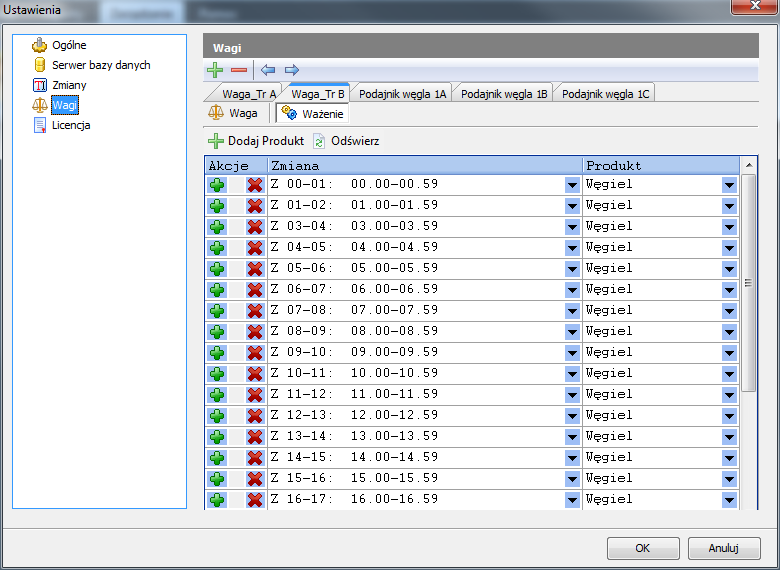
Task: Click the right arrow in Wagi toolbar
Action: [x=292, y=70]
